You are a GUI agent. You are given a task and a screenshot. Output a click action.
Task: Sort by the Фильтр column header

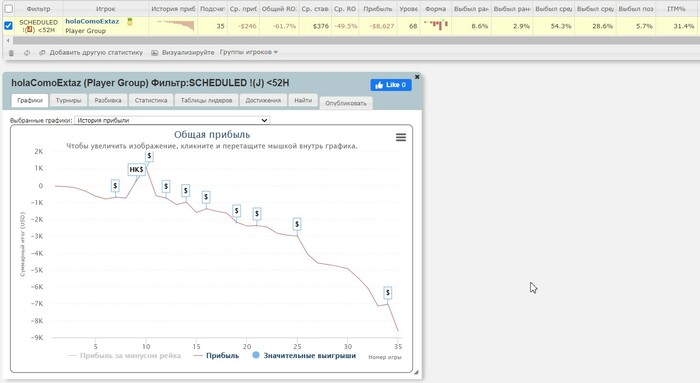[x=38, y=8]
